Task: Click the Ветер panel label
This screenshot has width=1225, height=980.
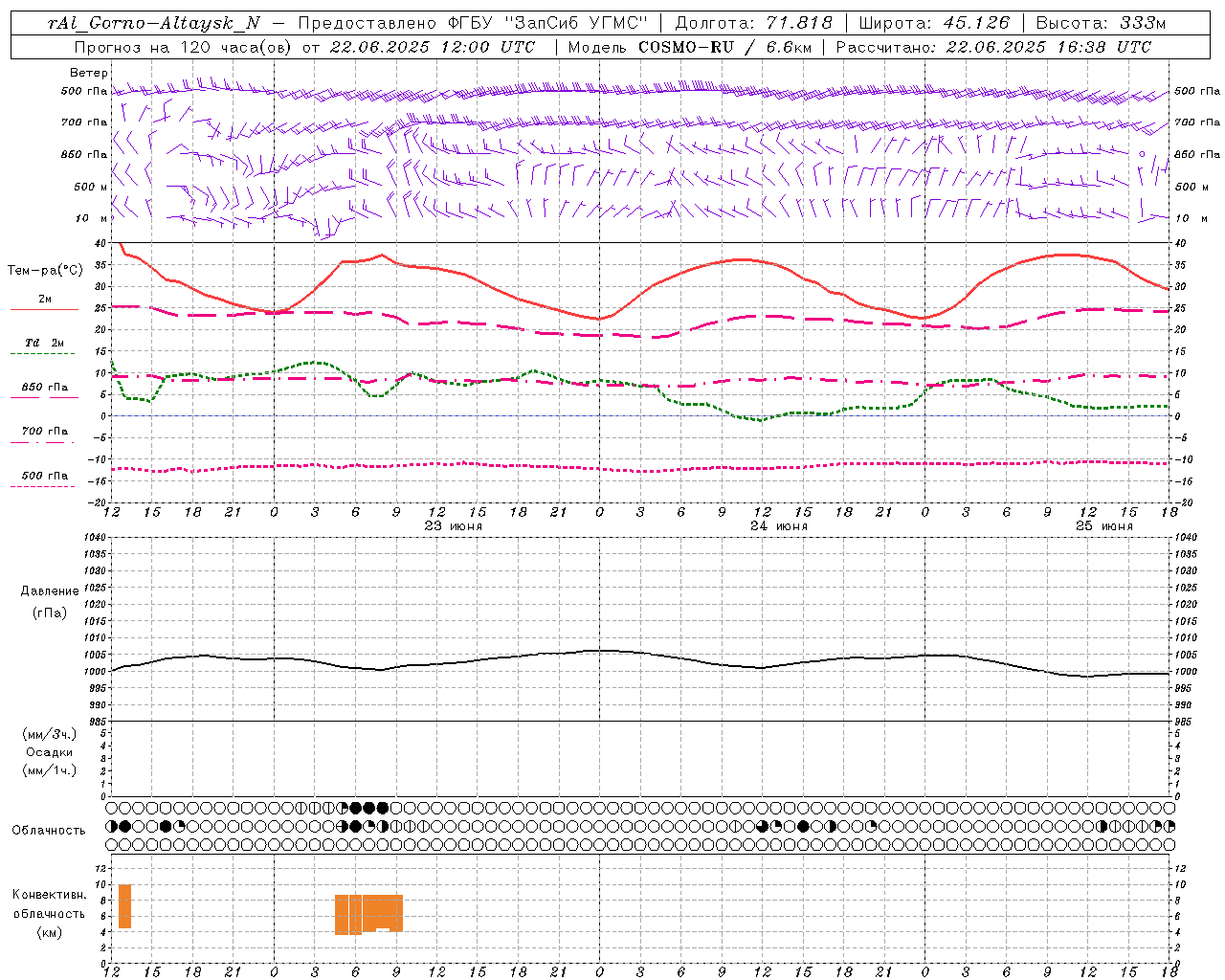Action: pos(89,73)
